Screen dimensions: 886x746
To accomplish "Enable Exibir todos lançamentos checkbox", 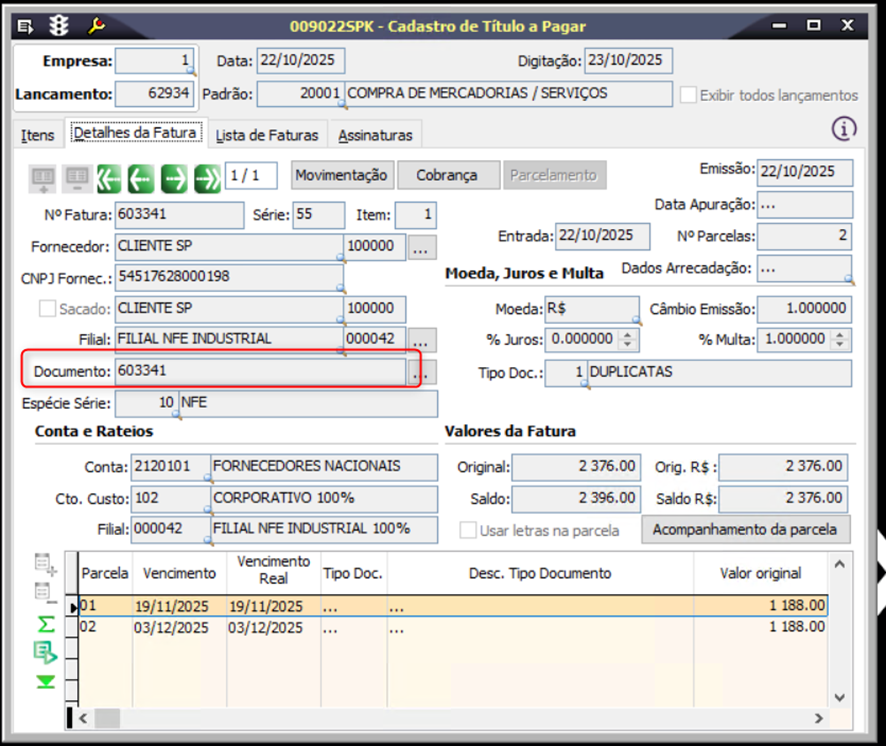I will (x=688, y=95).
